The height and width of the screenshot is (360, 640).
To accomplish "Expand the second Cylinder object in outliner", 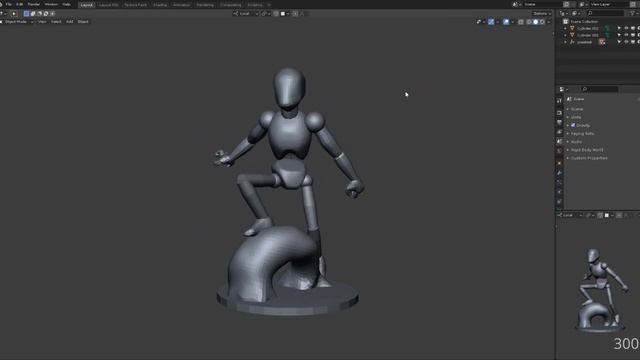I will tap(565, 36).
